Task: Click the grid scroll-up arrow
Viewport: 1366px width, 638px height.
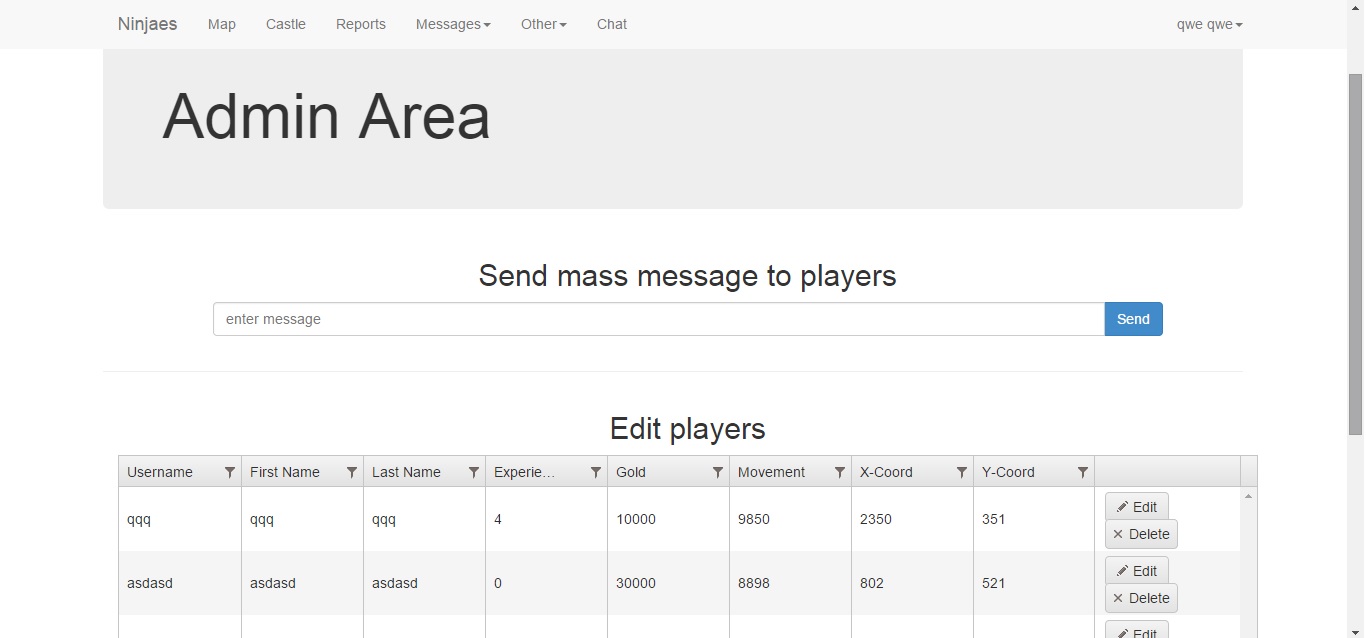Action: point(1248,496)
